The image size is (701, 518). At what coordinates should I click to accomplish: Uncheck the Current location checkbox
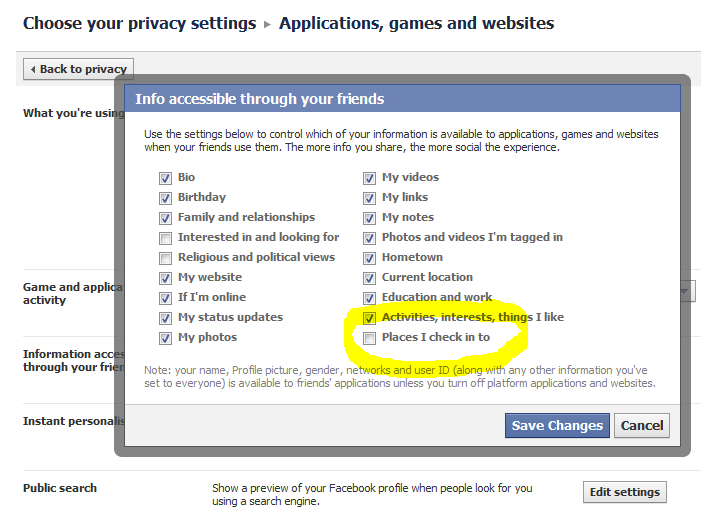click(x=369, y=278)
